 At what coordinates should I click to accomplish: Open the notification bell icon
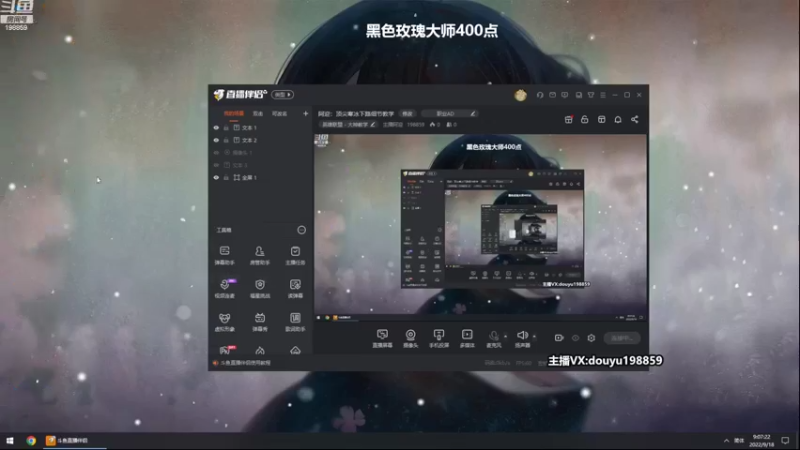(x=618, y=119)
